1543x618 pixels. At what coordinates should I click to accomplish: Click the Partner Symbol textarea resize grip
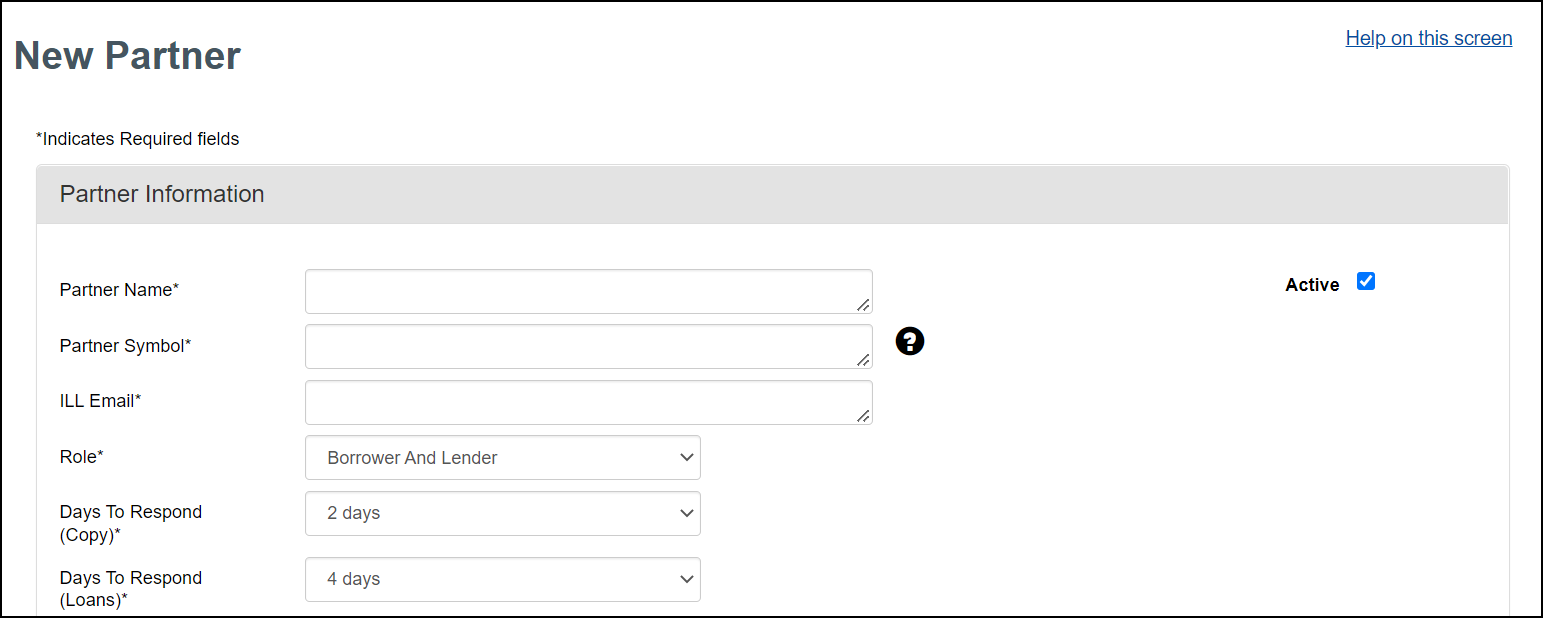863,360
